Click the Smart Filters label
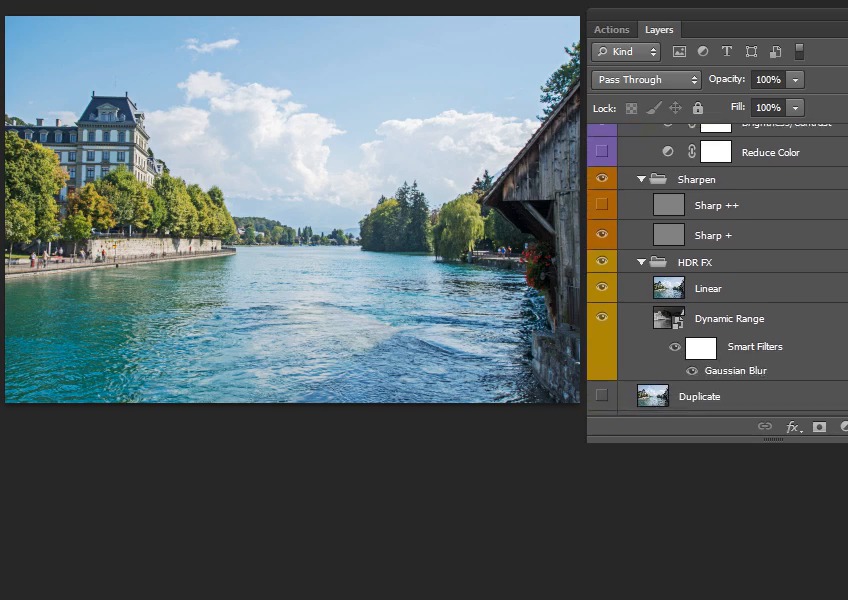The image size is (848, 600). click(x=755, y=347)
